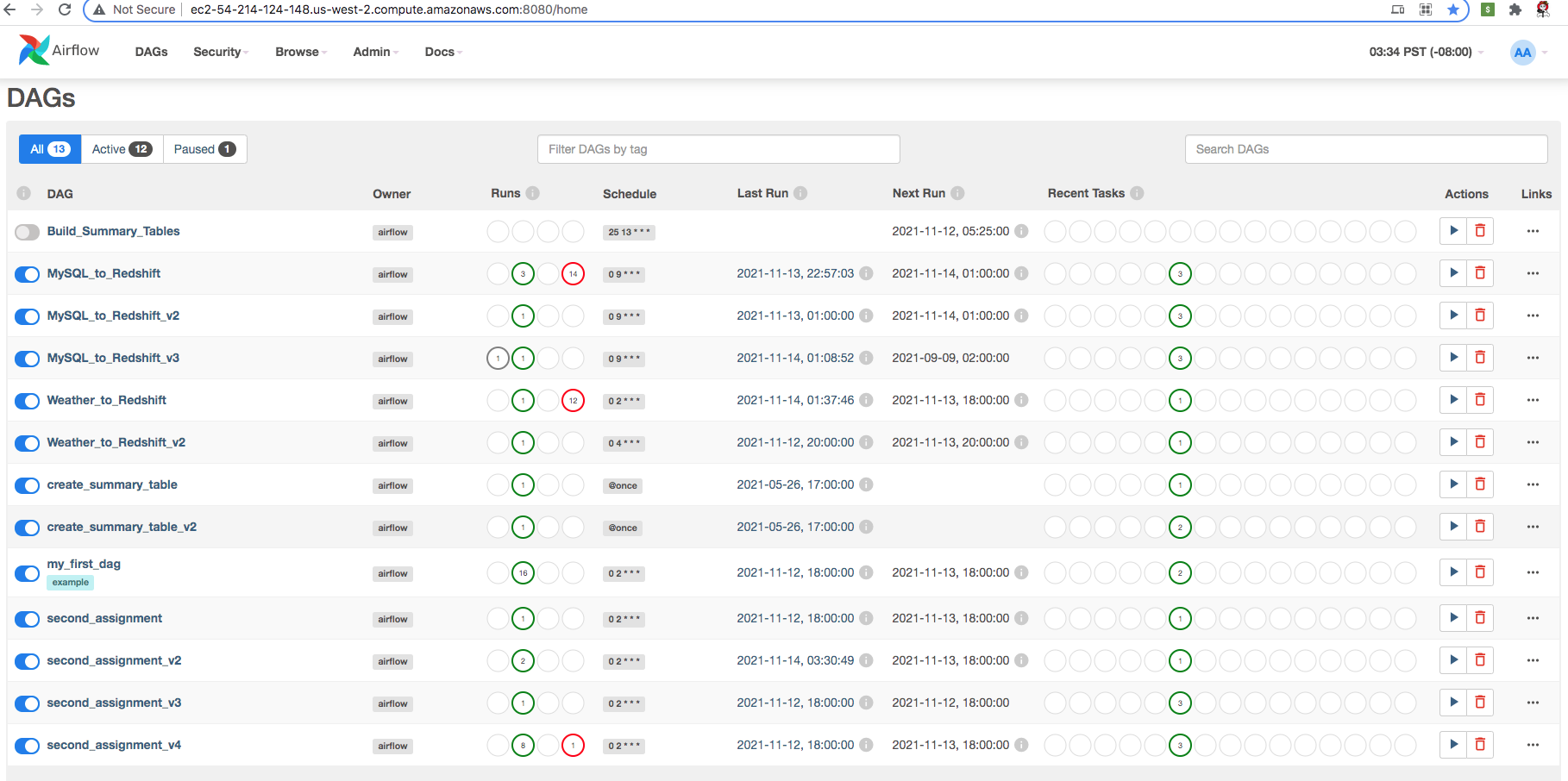The width and height of the screenshot is (1568, 781).
Task: Trigger the create_summary_table DAG play button
Action: (1453, 484)
